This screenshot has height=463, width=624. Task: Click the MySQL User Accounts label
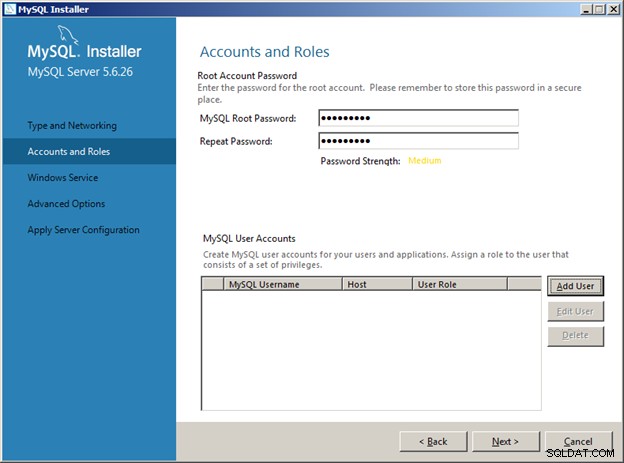click(x=249, y=238)
